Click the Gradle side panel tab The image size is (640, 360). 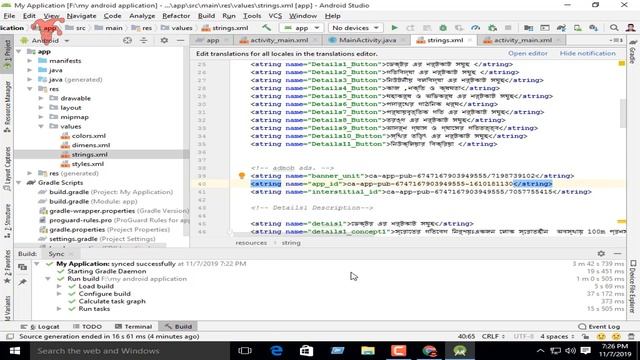click(x=633, y=52)
